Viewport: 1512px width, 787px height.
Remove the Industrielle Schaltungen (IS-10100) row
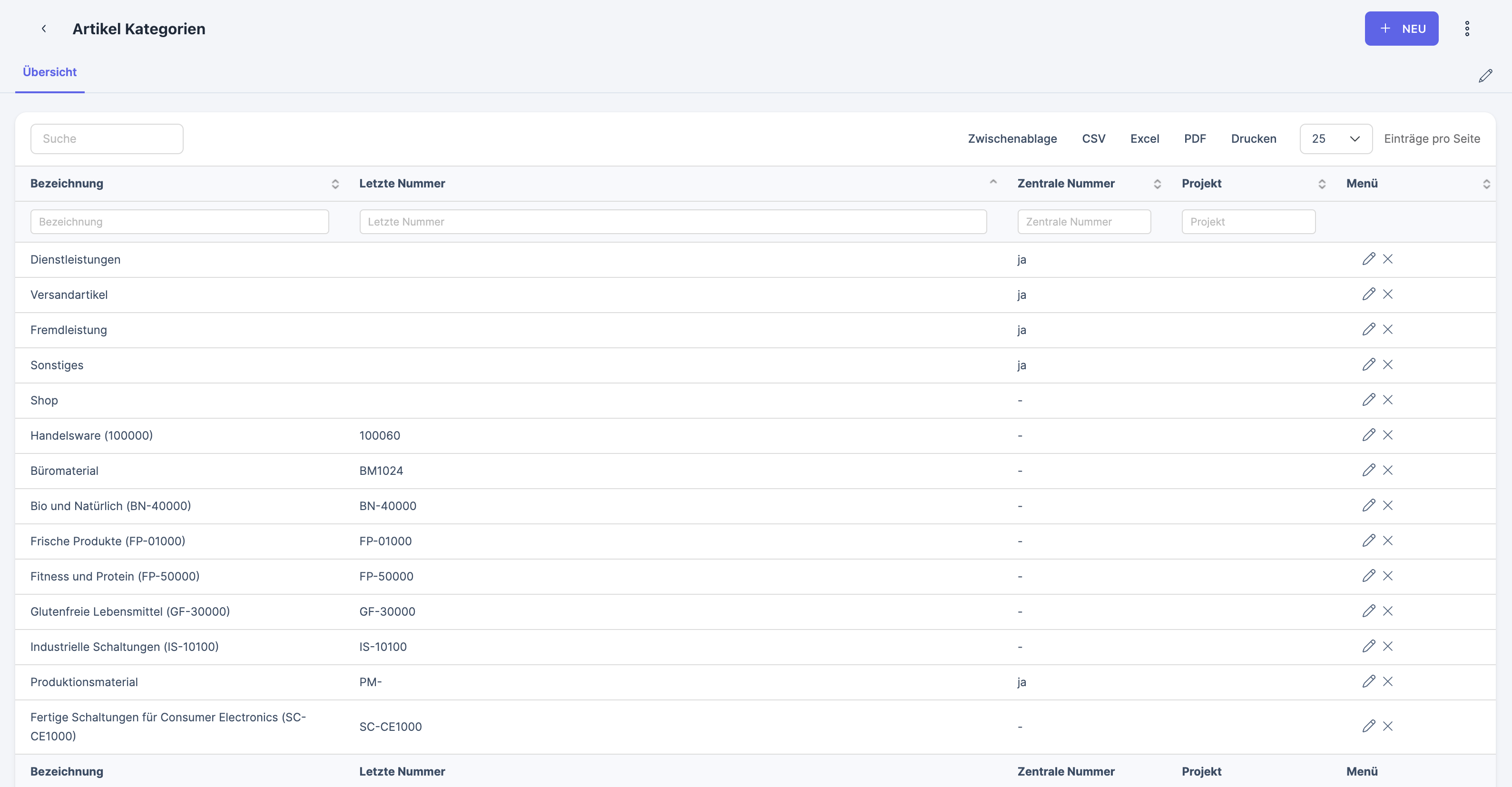click(x=1387, y=646)
